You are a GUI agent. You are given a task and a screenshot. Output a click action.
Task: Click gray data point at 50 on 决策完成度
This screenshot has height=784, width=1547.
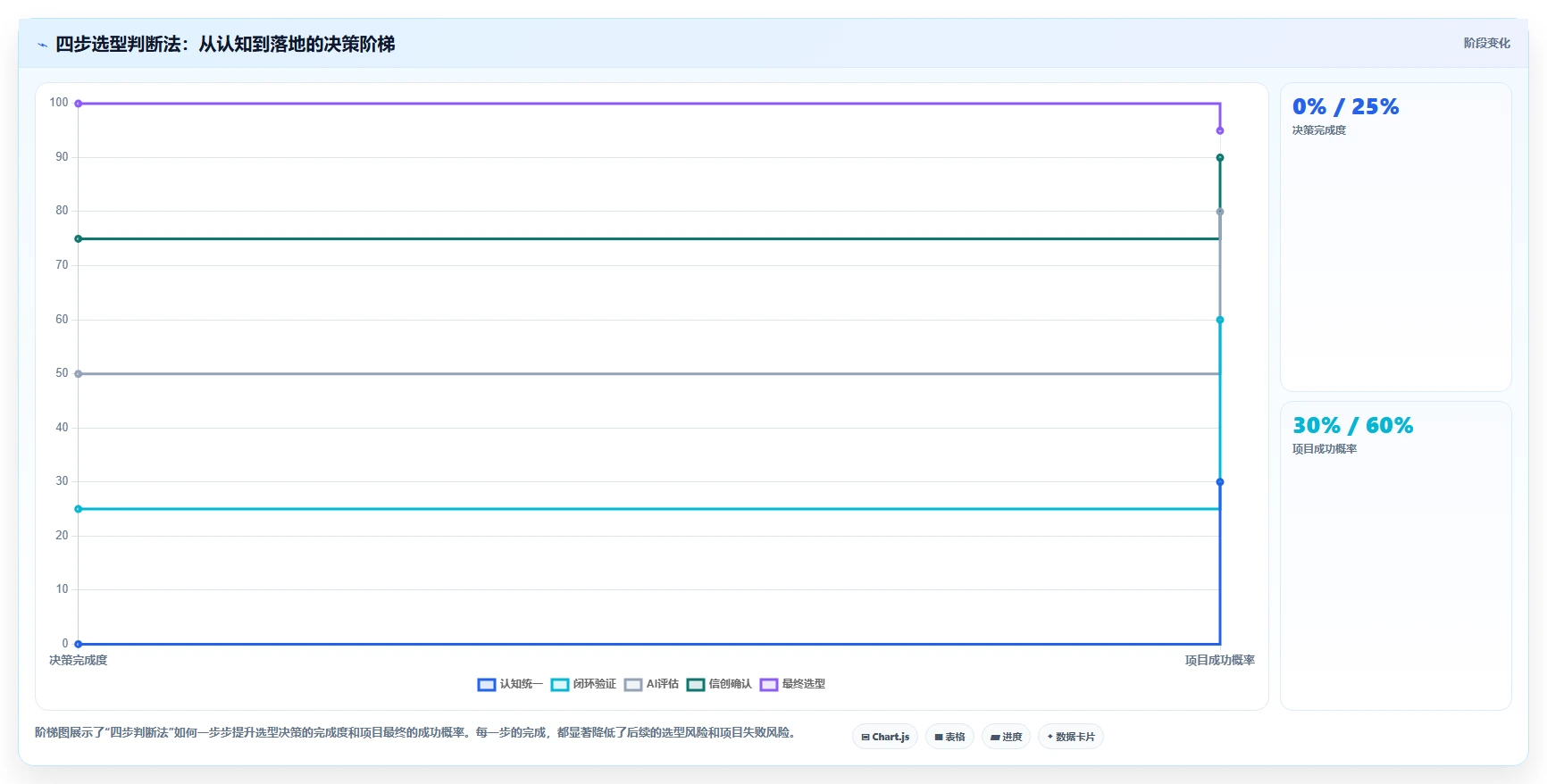[x=79, y=374]
